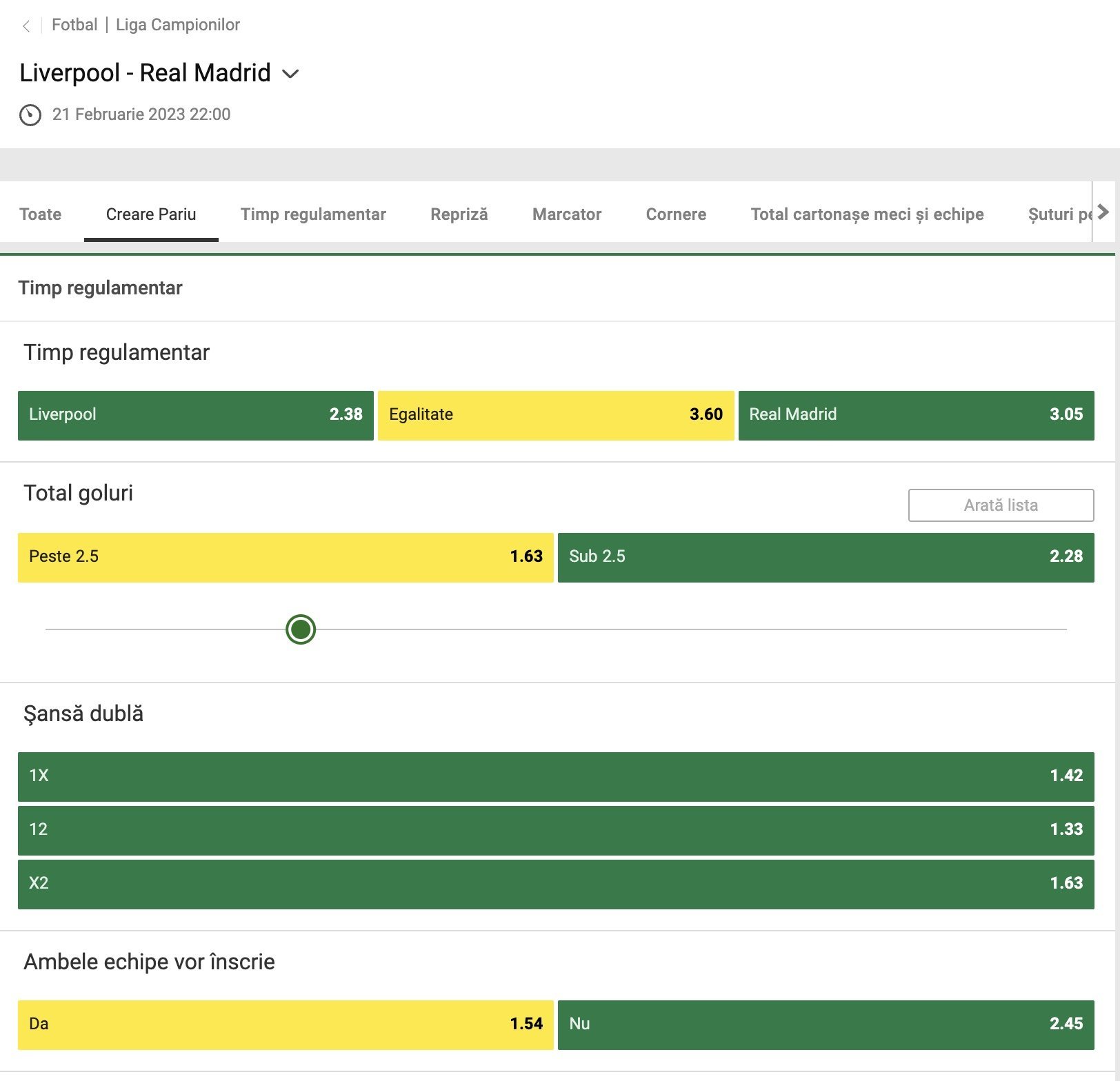The width and height of the screenshot is (1120, 1081).
Task: Choose Nu for both teams scoring
Action: click(826, 1025)
